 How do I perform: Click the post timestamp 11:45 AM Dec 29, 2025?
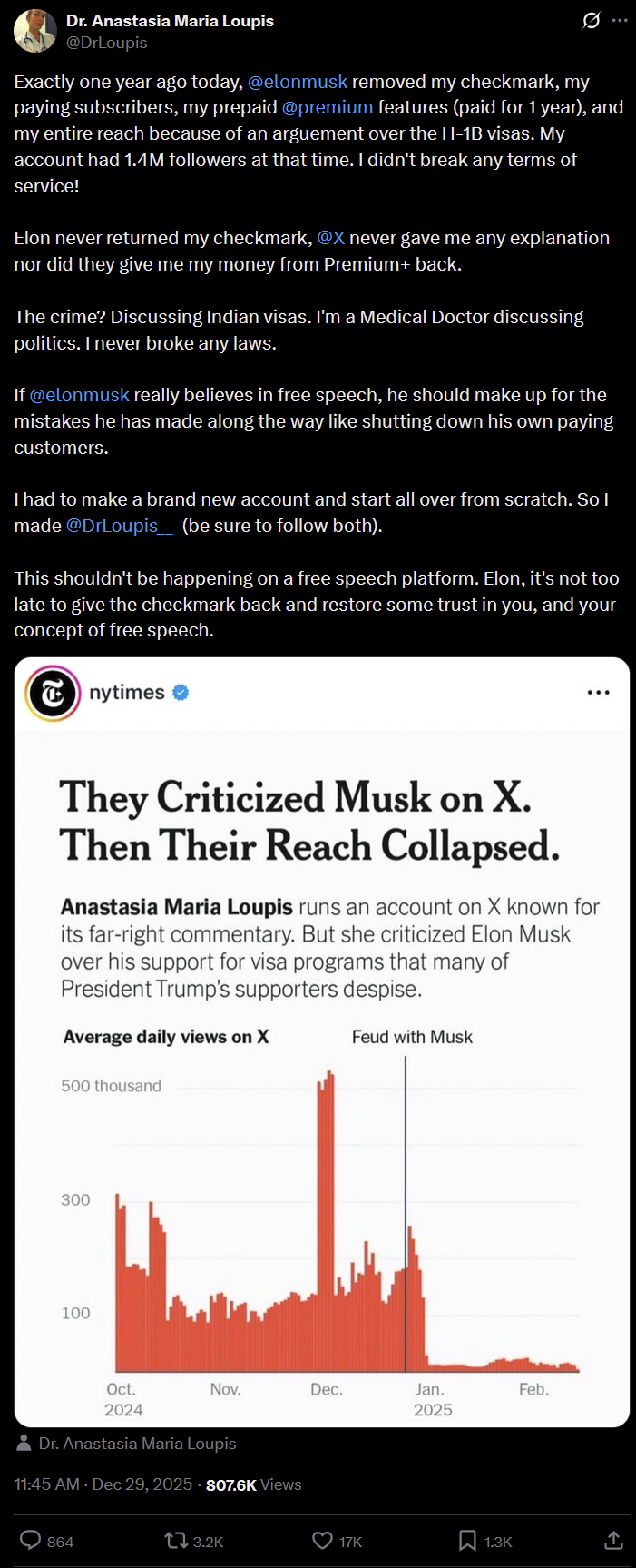103,1484
